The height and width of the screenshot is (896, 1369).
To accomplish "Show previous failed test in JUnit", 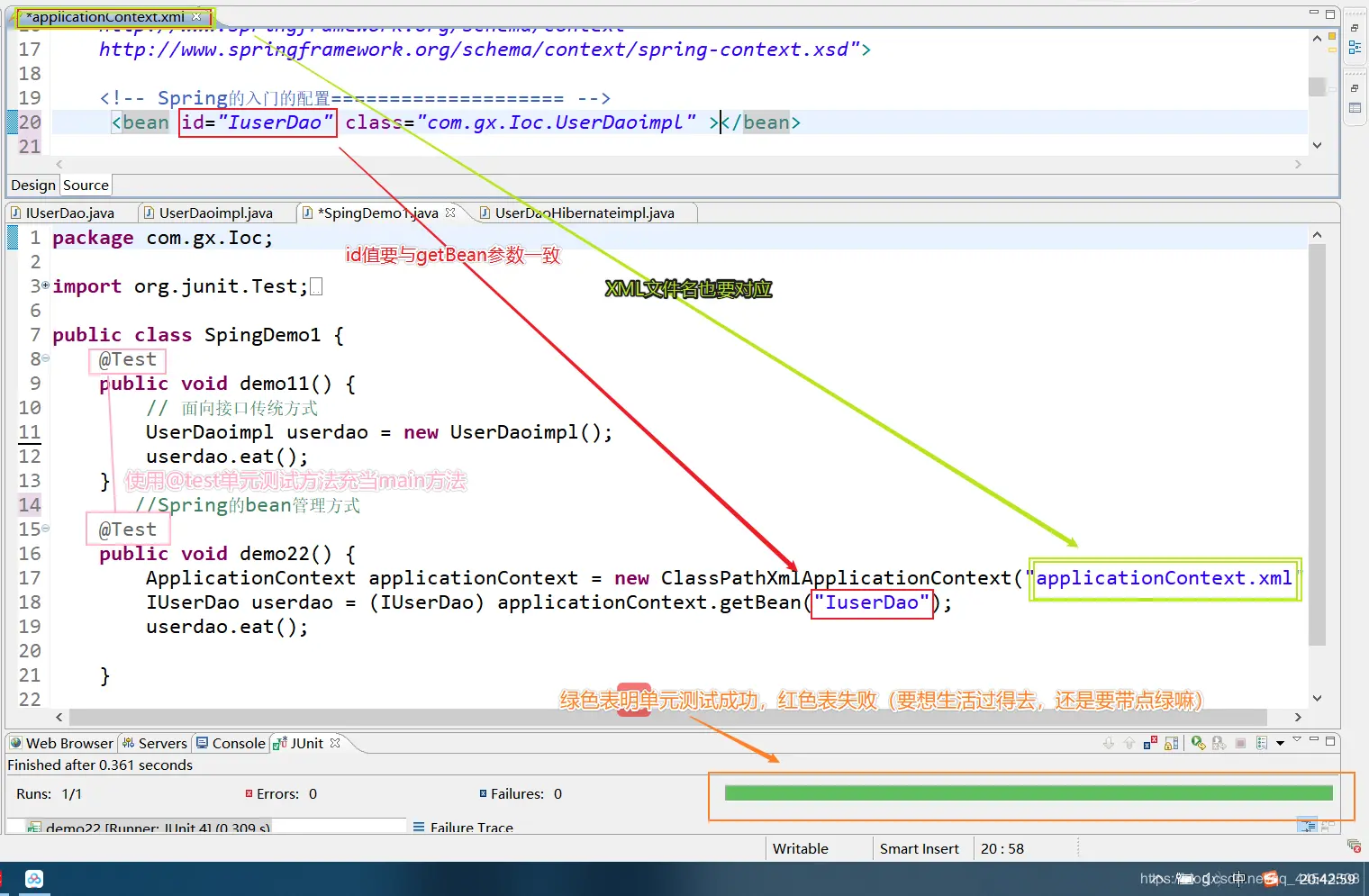I will 1129,743.
